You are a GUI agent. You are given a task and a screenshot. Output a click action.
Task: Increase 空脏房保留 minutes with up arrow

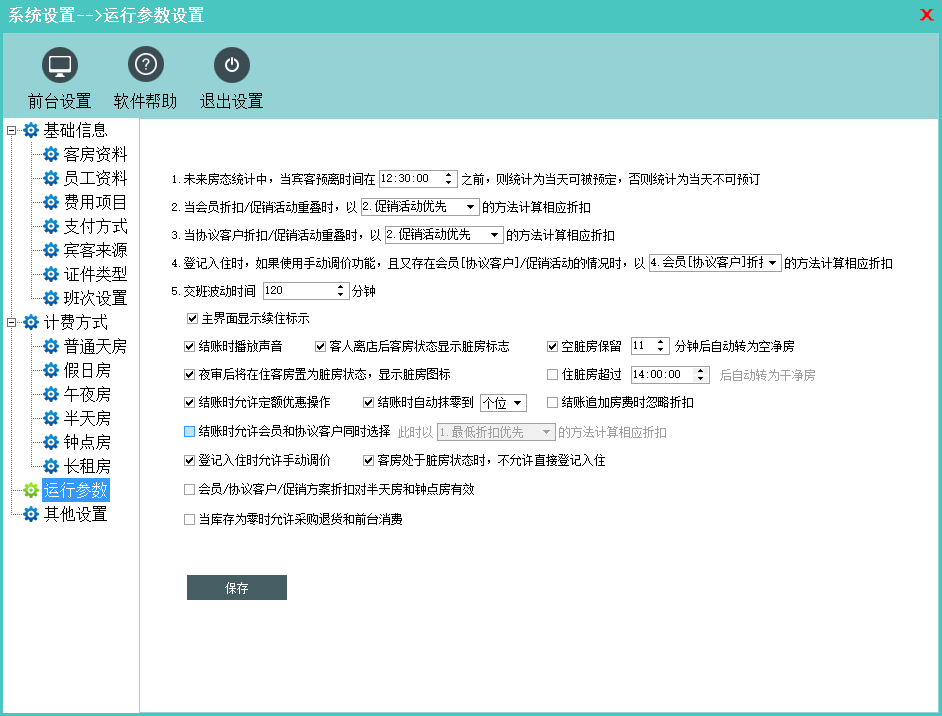pos(662,342)
